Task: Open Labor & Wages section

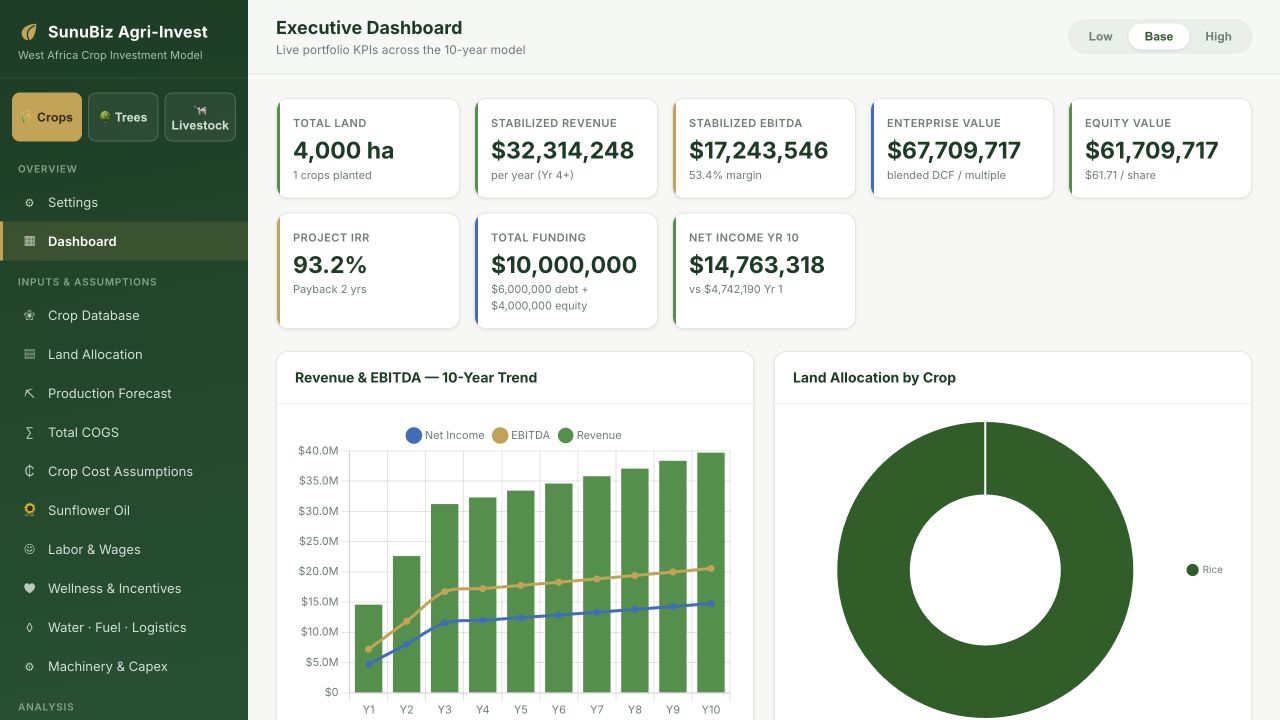Action: tap(124, 549)
